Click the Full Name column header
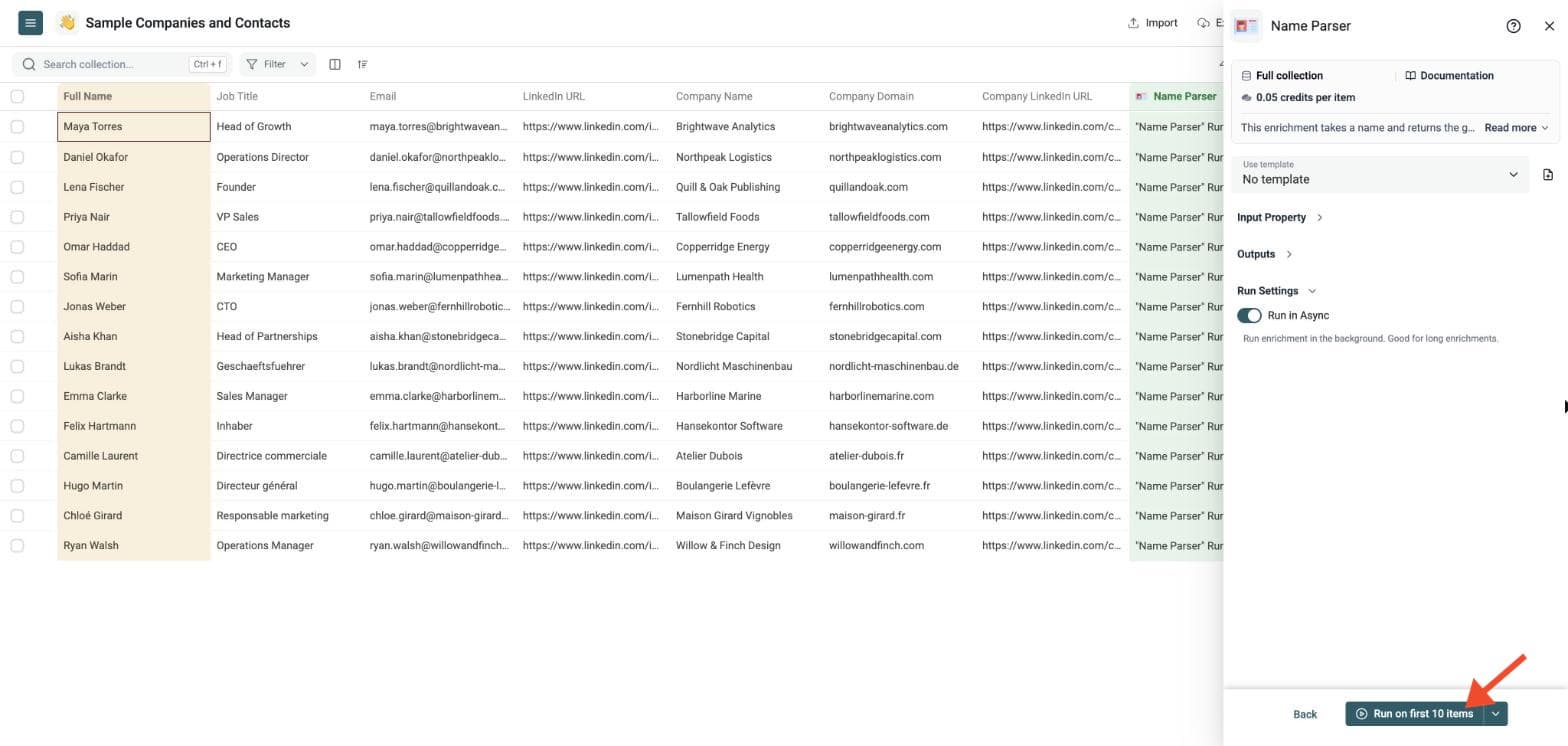Screen dimensions: 1568x746 click(x=133, y=96)
